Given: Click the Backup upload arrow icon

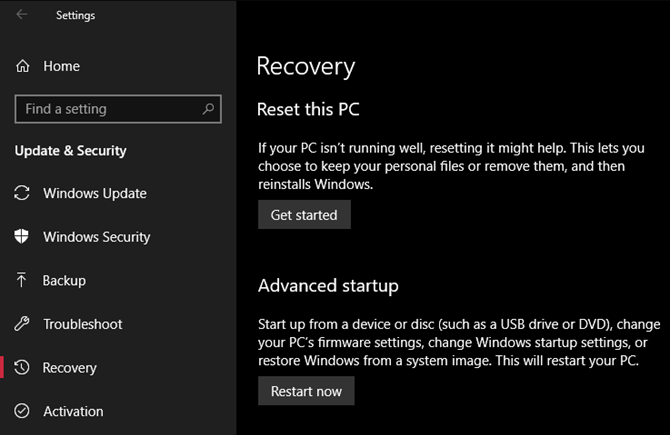Looking at the screenshot, I should 22,281.
